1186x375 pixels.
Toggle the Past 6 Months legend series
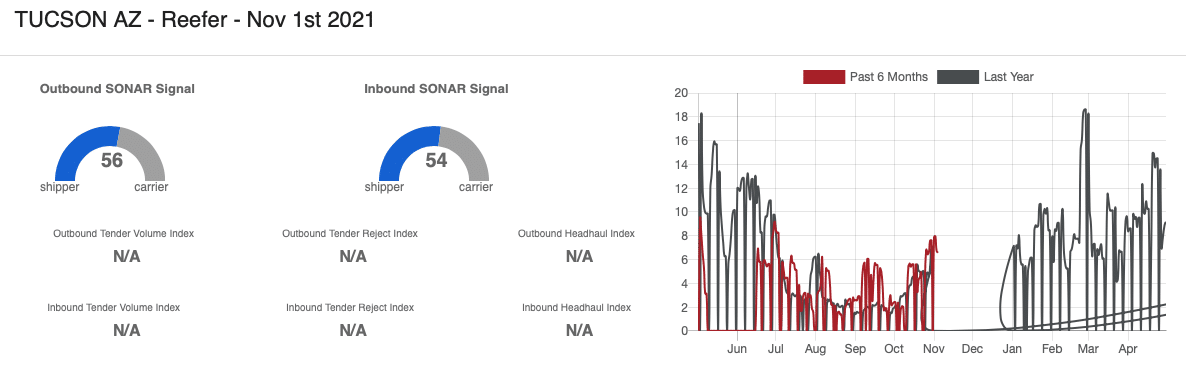[865, 76]
